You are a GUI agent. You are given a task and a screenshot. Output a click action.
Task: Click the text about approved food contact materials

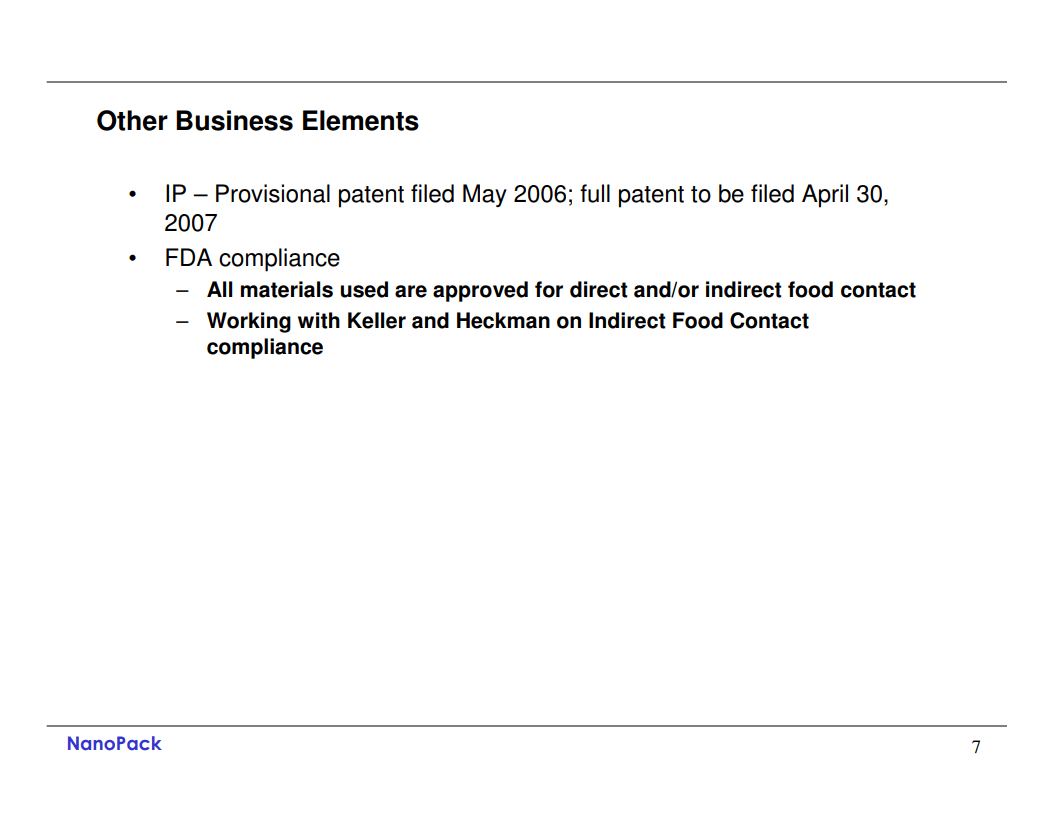[x=561, y=290]
